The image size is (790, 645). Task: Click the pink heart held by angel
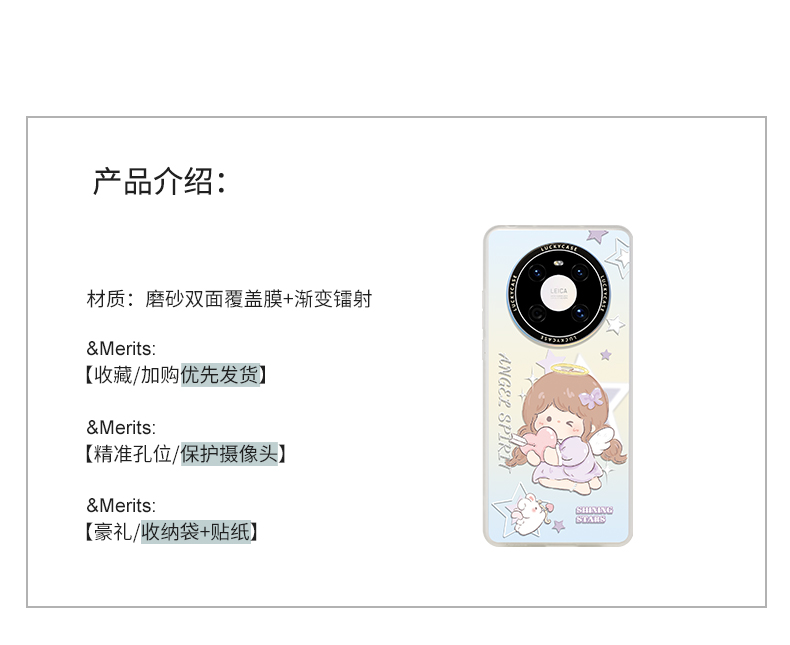click(x=541, y=439)
